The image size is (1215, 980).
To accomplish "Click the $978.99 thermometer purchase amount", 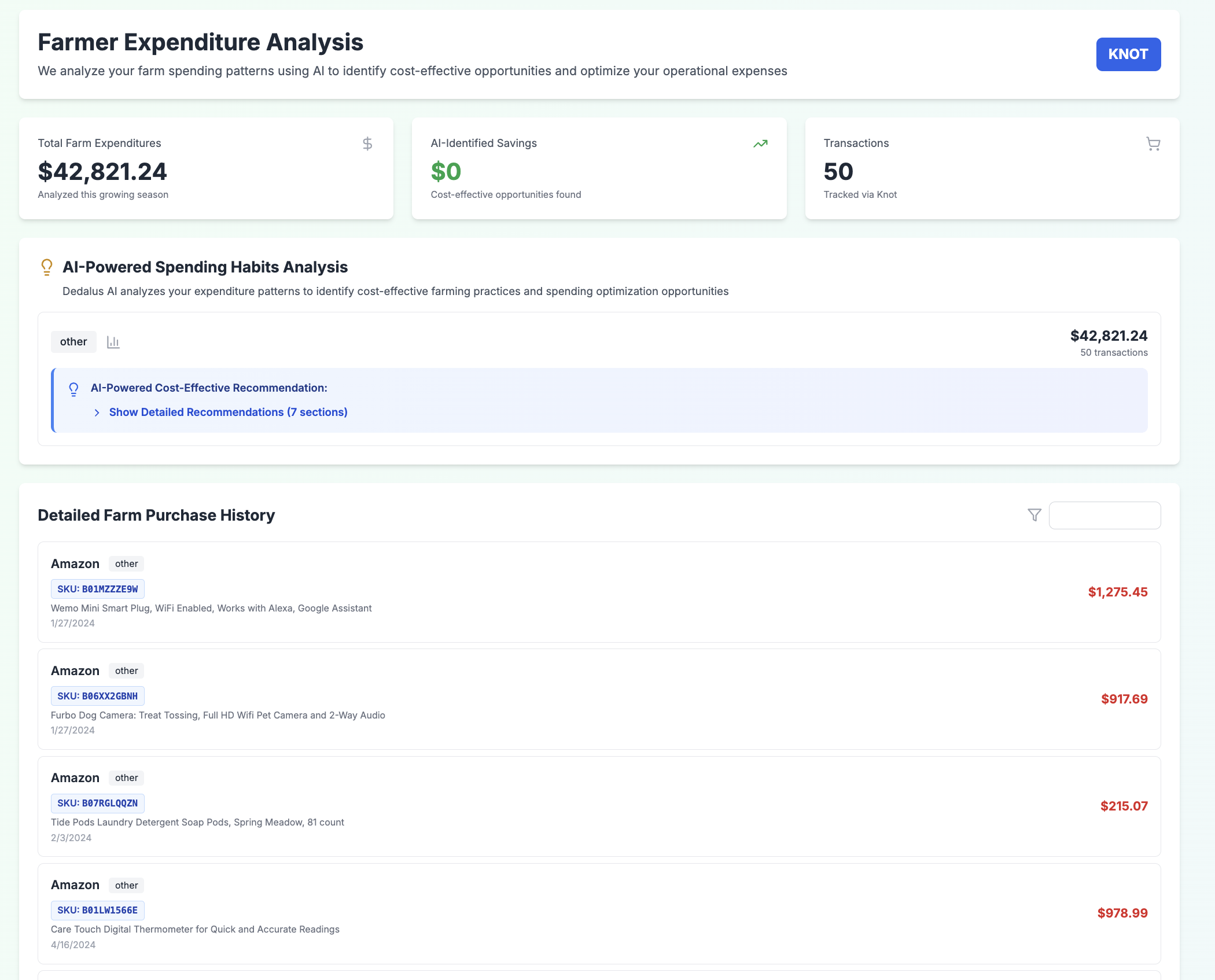I will tap(1122, 913).
